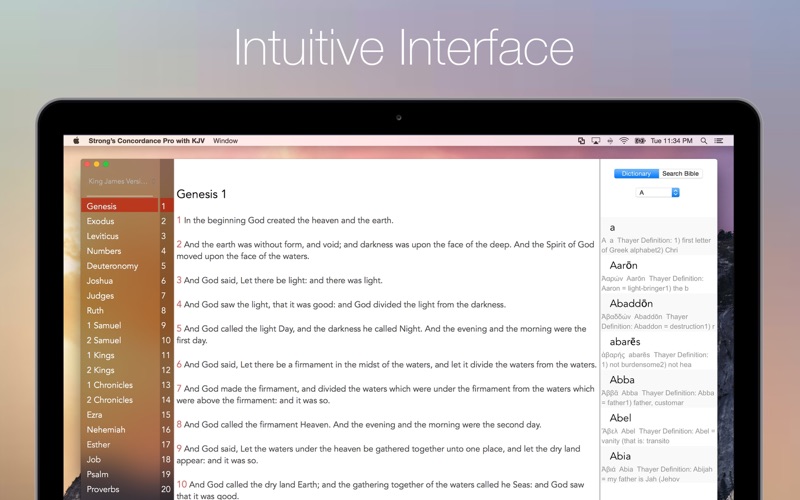
Task: Open the AirPlay menu bar icon
Action: 595,141
